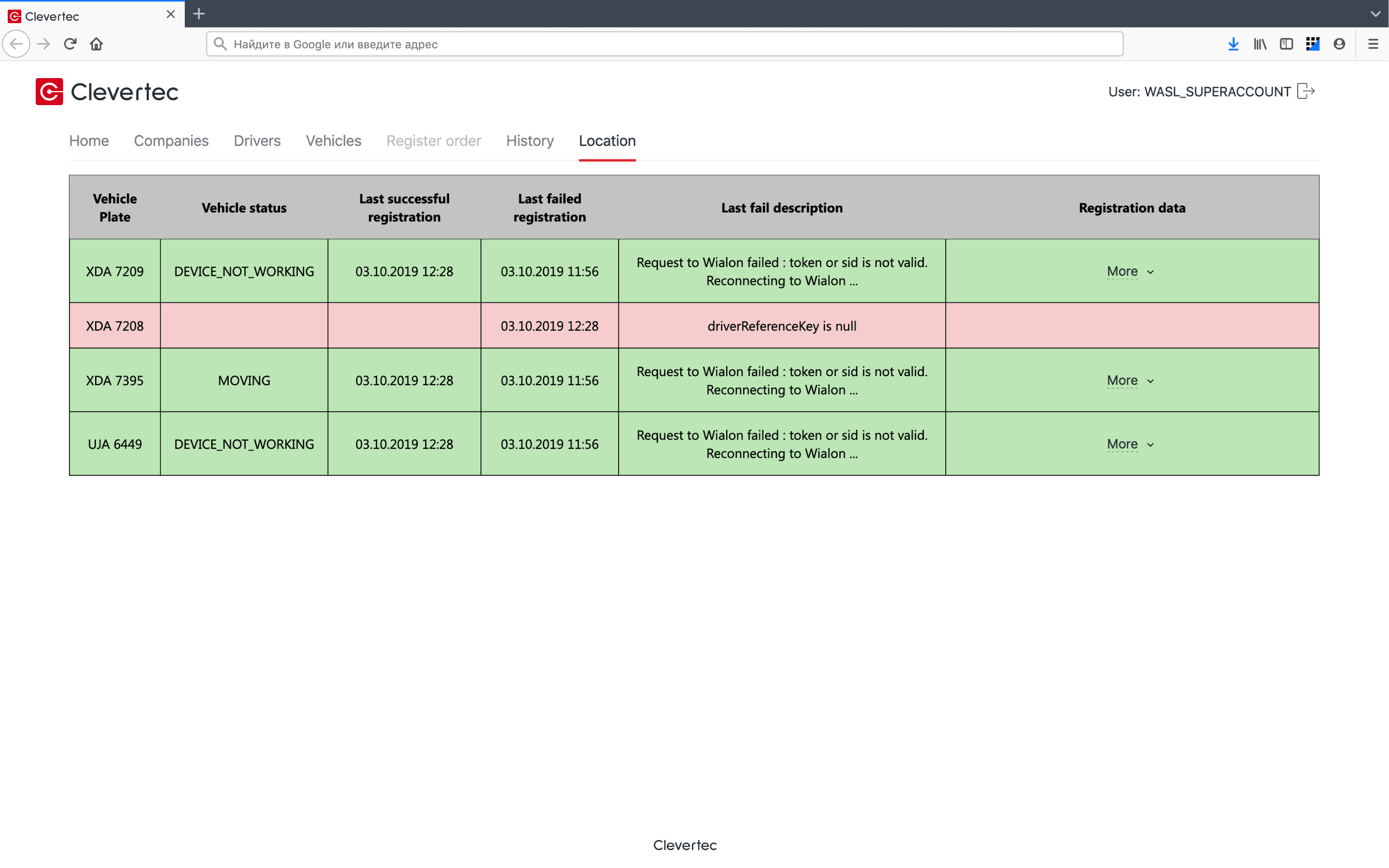Go to the Companies page
The height and width of the screenshot is (868, 1389).
click(171, 141)
